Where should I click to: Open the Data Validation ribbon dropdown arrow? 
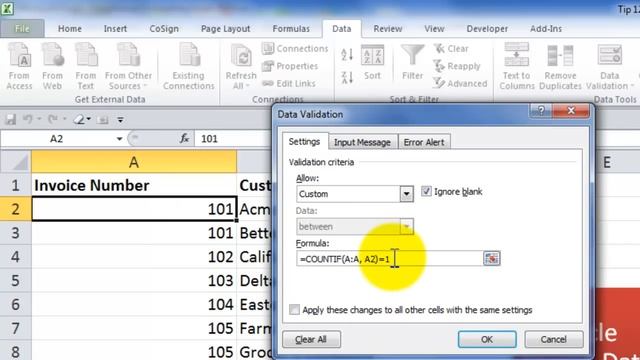coord(632,86)
